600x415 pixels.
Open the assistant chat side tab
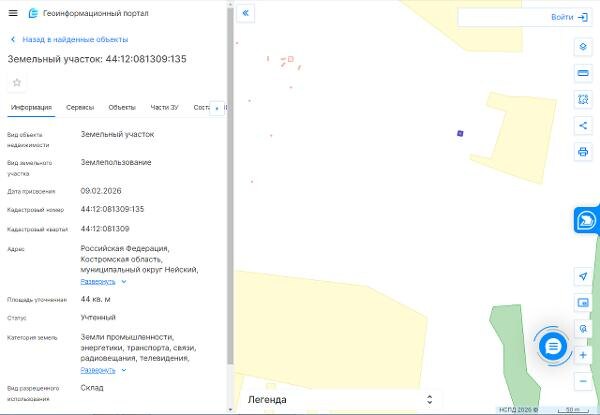coord(587,220)
